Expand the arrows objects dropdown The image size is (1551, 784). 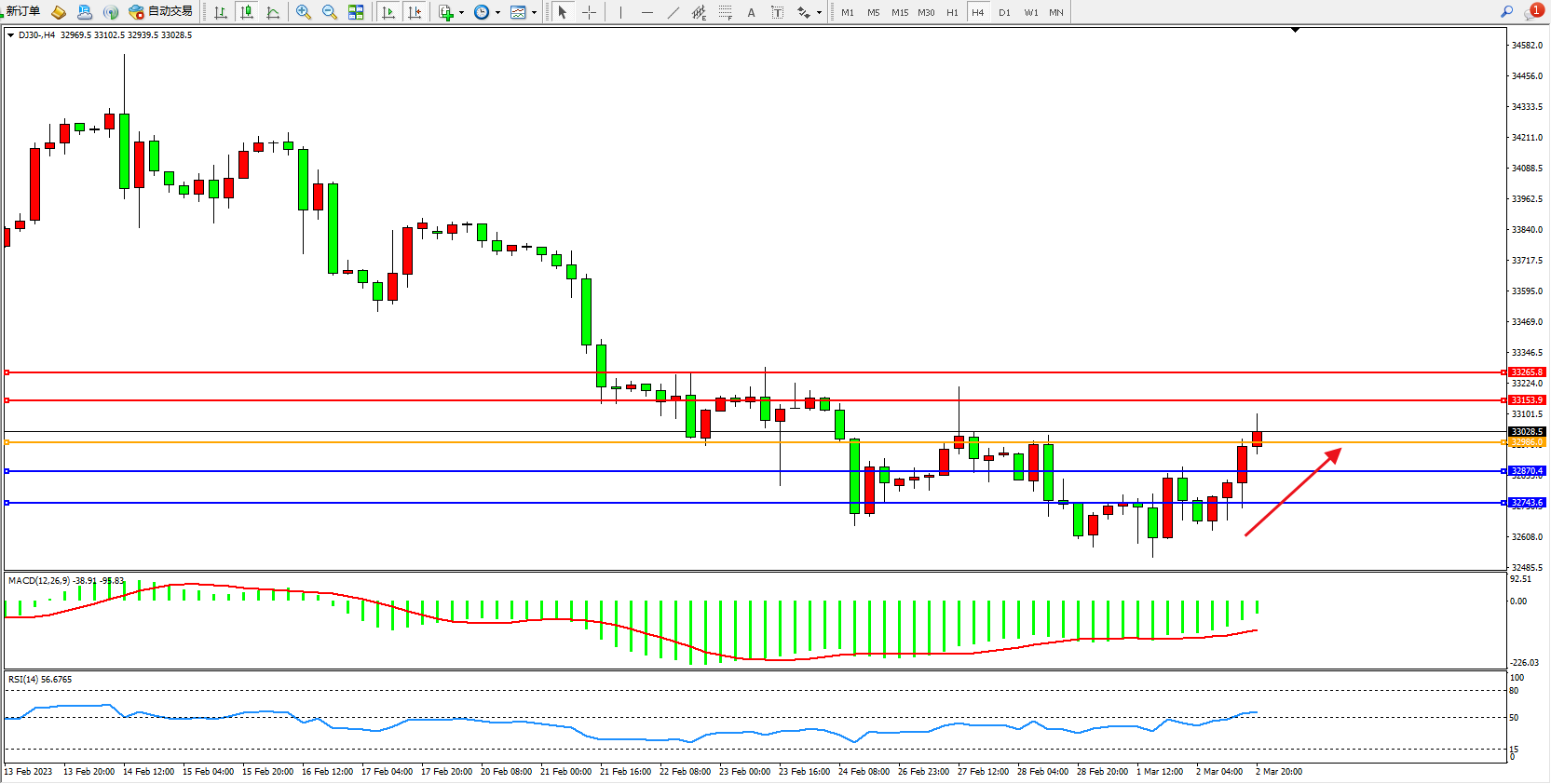[819, 13]
